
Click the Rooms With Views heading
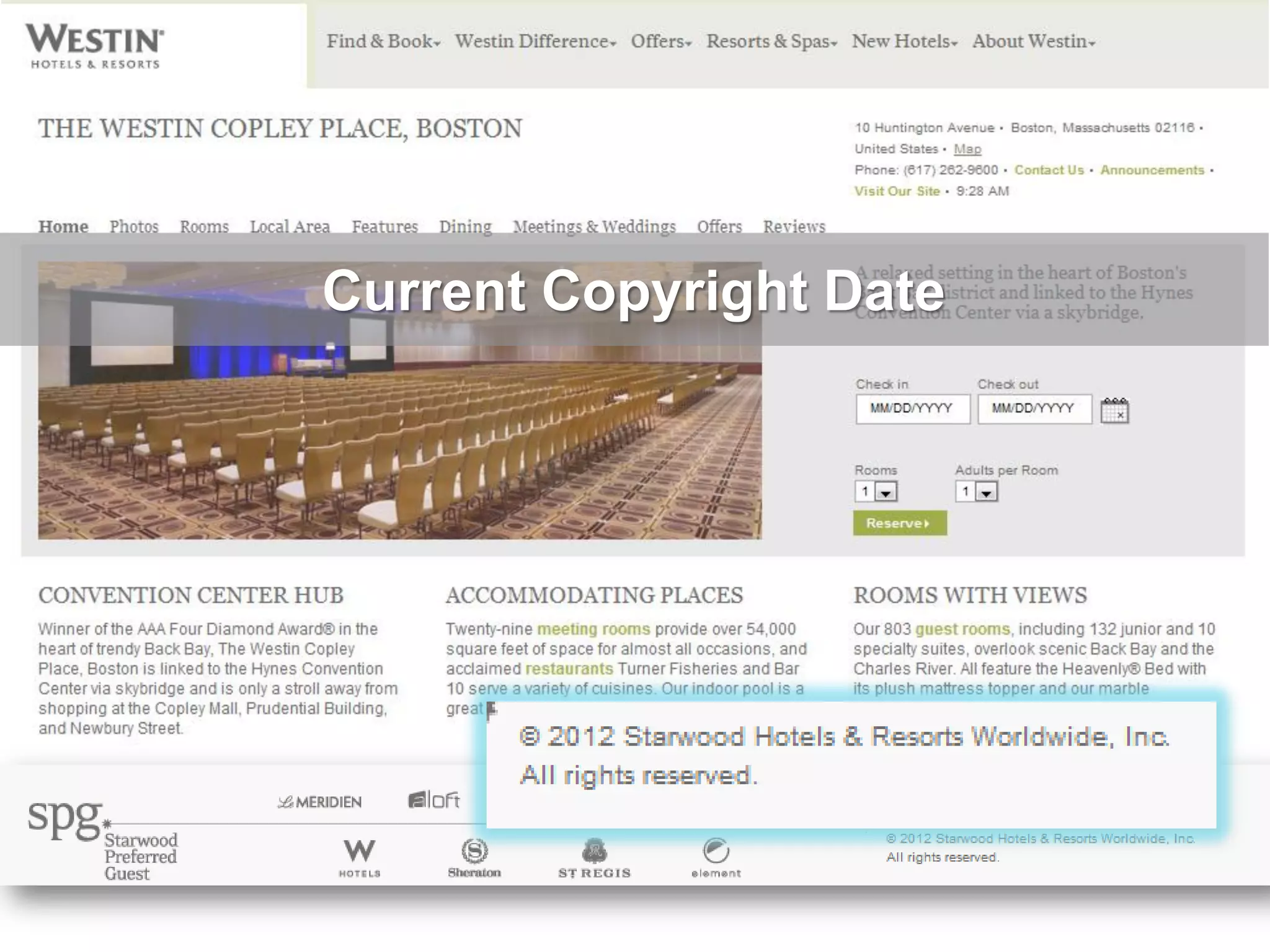click(x=970, y=596)
